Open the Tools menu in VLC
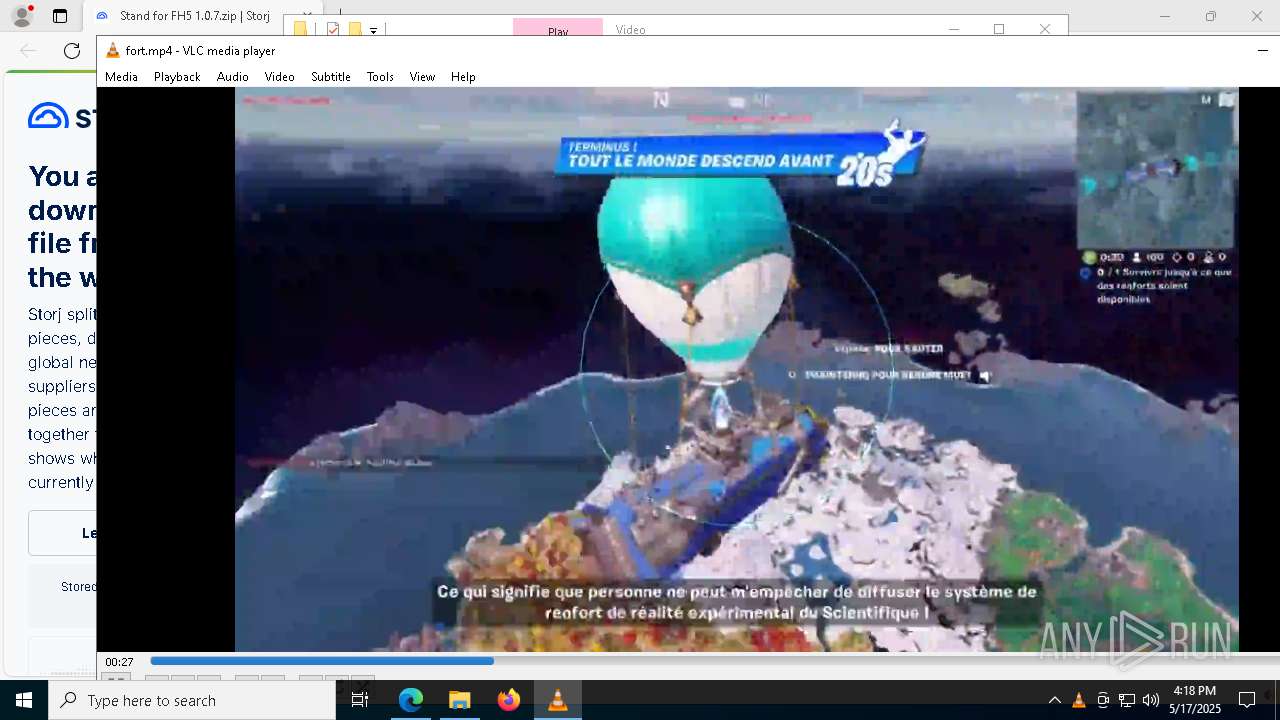The height and width of the screenshot is (720, 1280). tap(380, 77)
